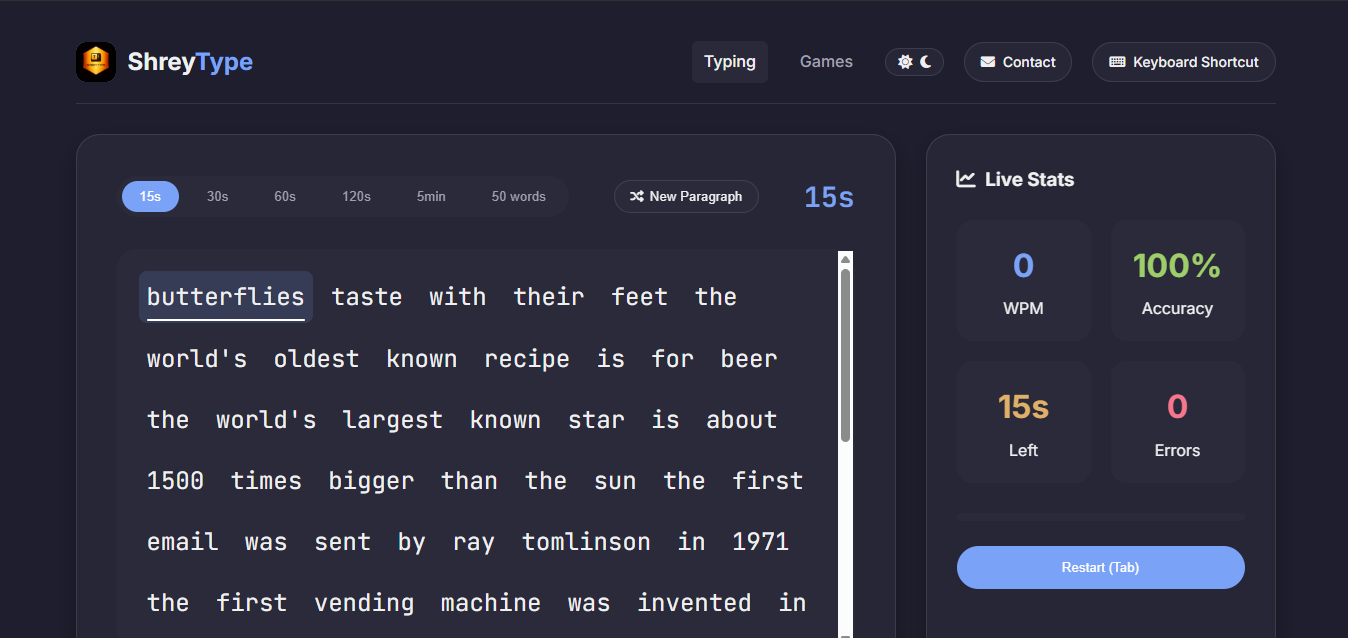Click the highlighted word butterflies

[x=225, y=297]
